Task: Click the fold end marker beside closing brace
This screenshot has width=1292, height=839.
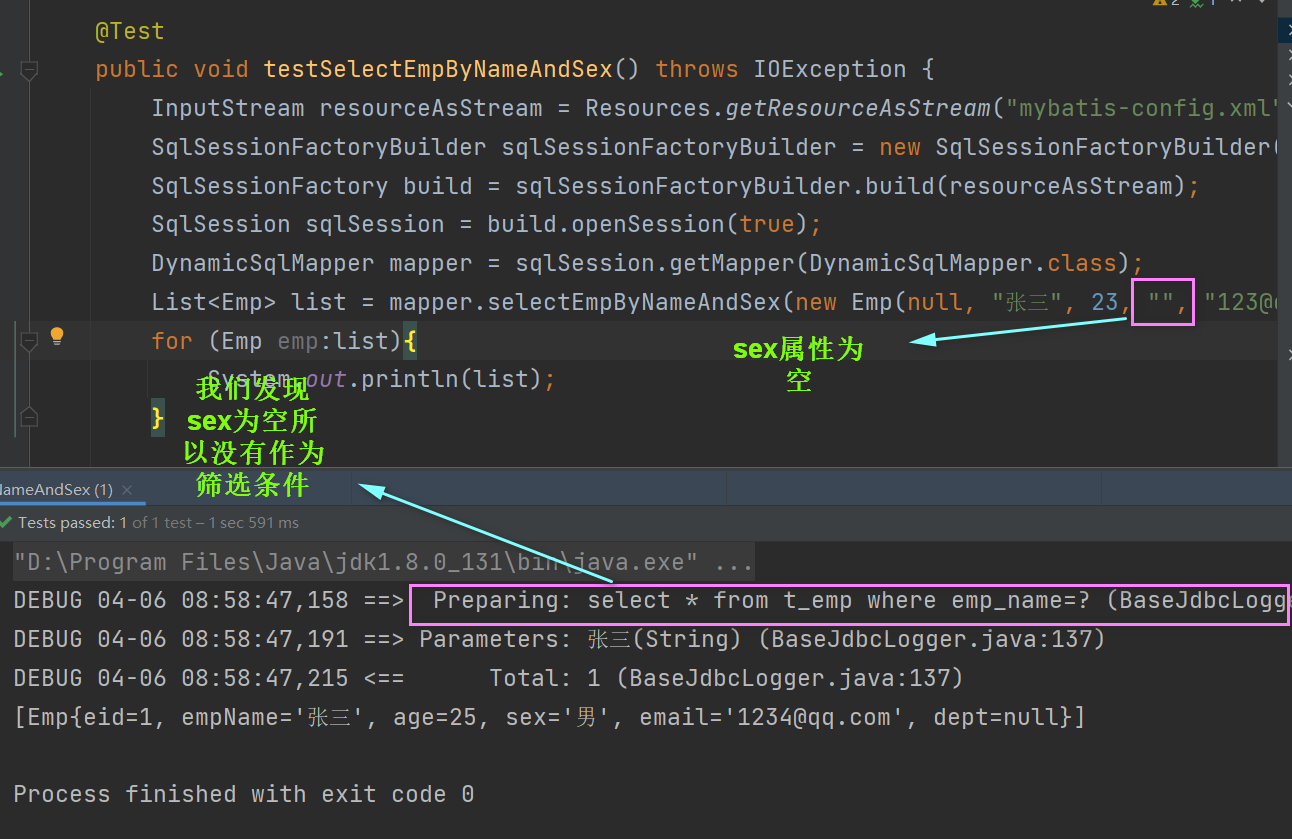Action: [x=29, y=416]
